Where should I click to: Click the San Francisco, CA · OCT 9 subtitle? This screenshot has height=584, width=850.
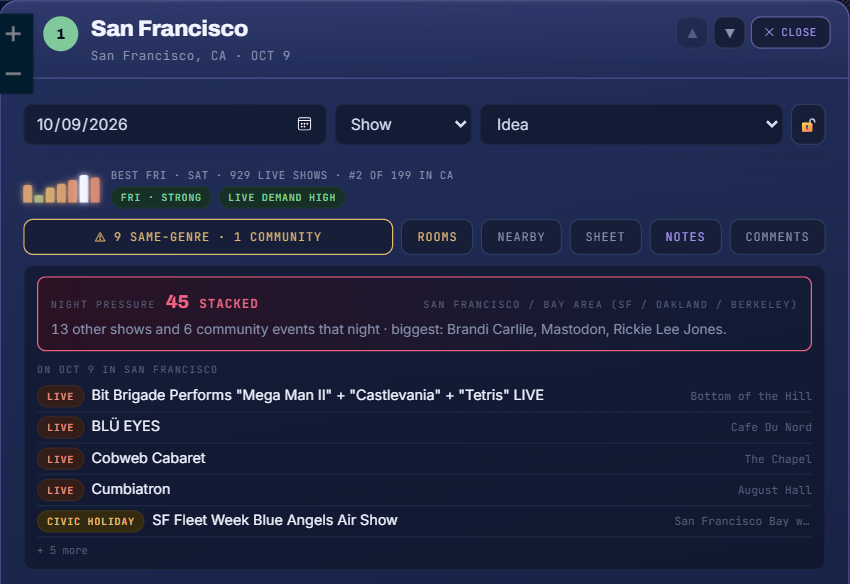190,56
